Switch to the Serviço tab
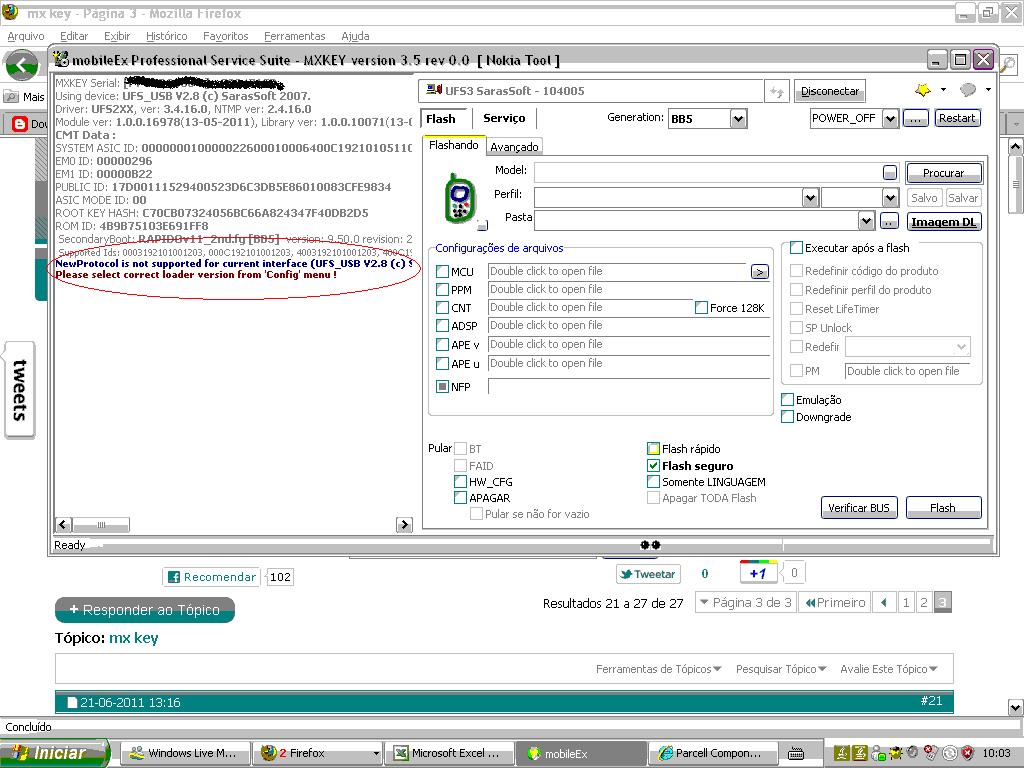1024x768 pixels. pyautogui.click(x=504, y=118)
